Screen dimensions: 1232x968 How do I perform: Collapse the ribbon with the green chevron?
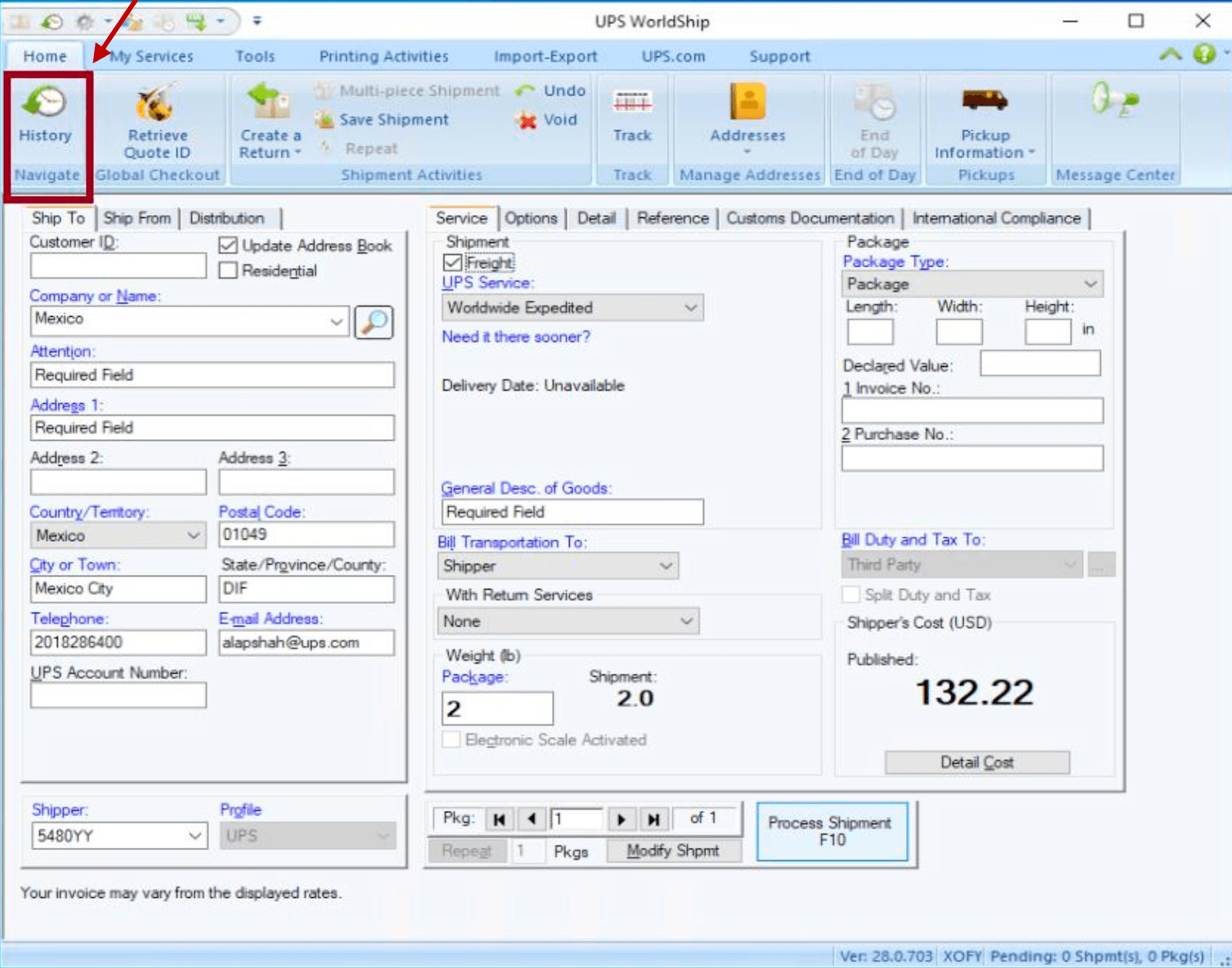pyautogui.click(x=1170, y=54)
